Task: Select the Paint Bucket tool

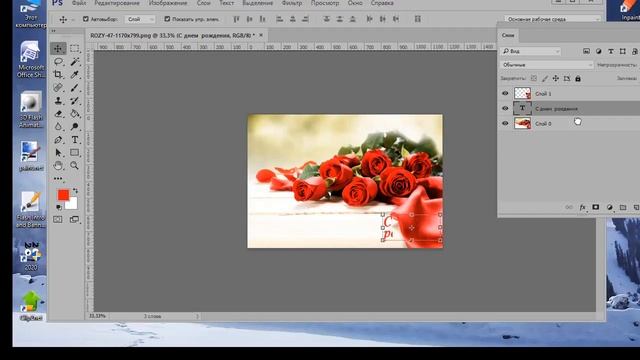Action: coord(74,113)
